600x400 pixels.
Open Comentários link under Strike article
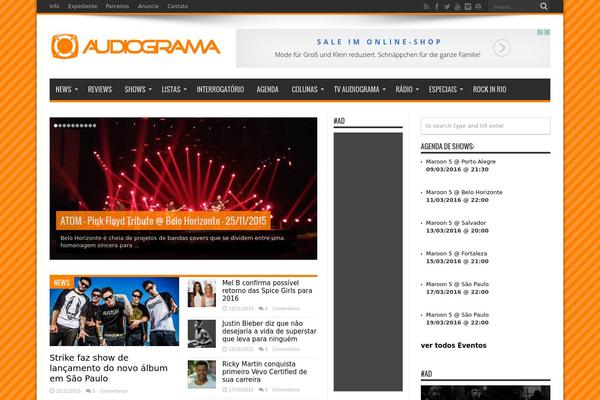point(113,391)
